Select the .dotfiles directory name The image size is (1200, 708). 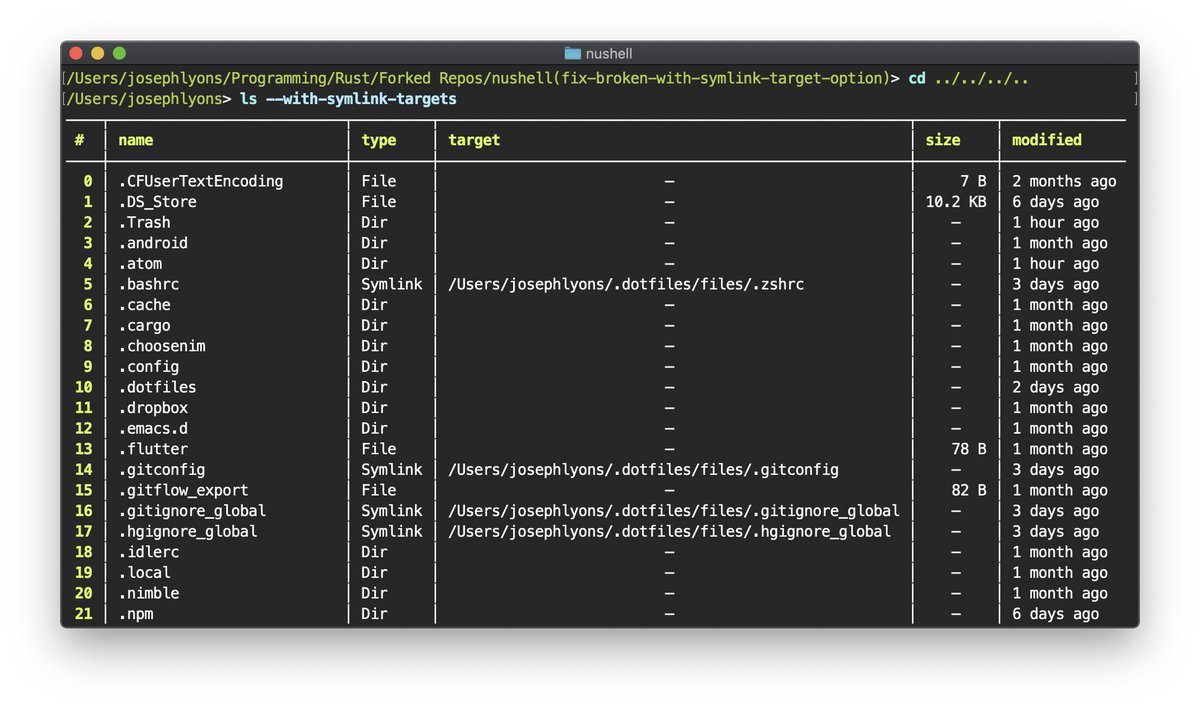tap(157, 387)
